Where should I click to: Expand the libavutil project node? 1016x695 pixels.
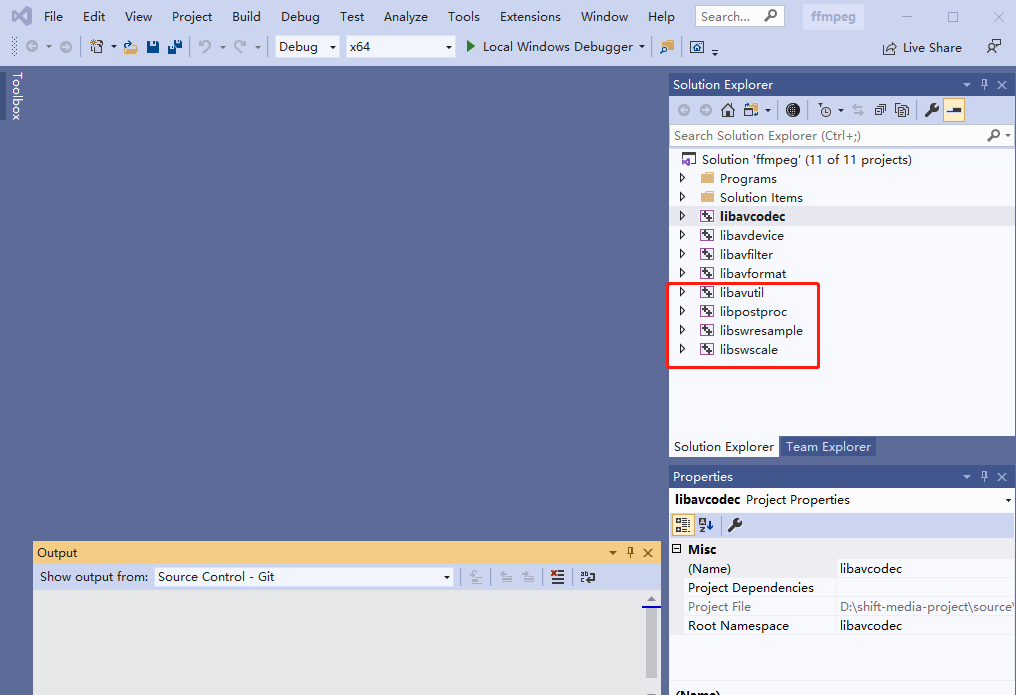(x=683, y=292)
